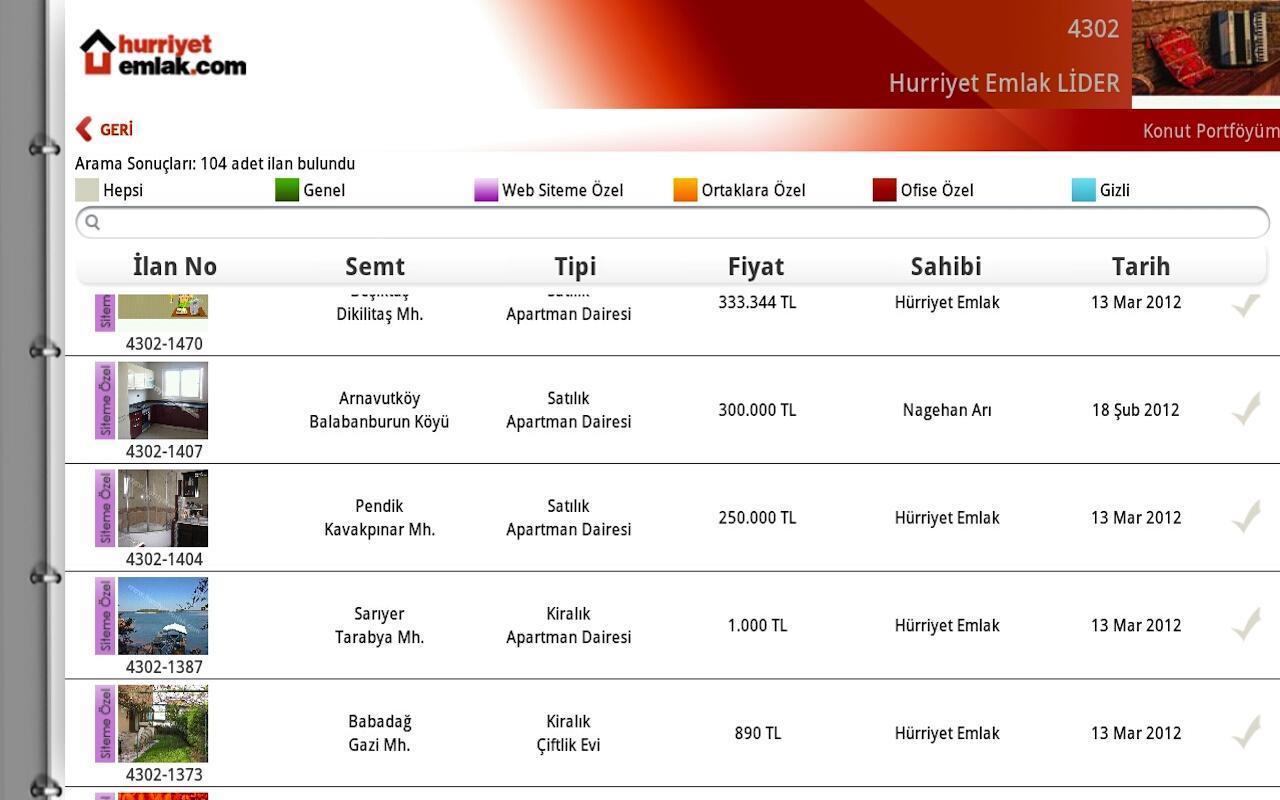This screenshot has height=800, width=1280.
Task: Click Kiralık Apartman Dairesi in Sarıyer row
Action: (568, 626)
